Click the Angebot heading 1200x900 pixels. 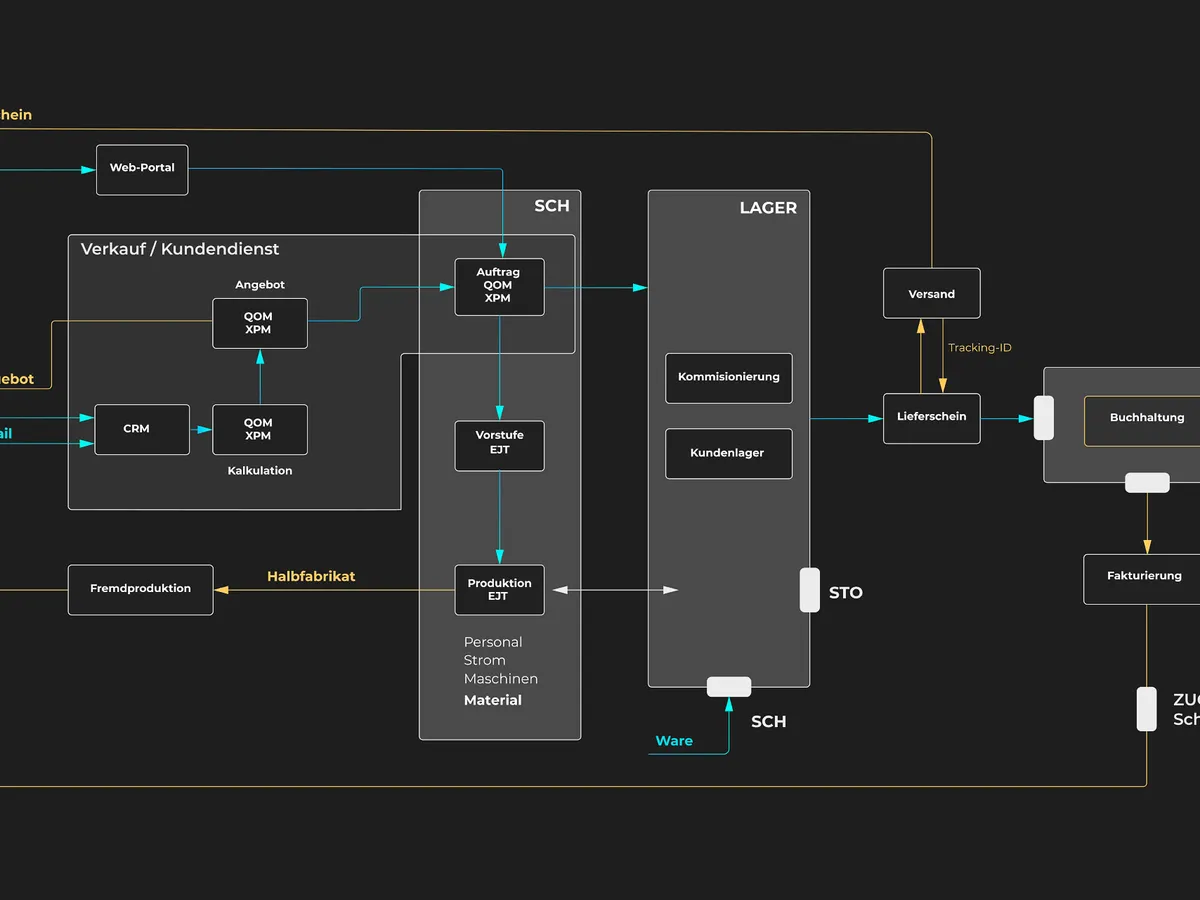tap(260, 285)
